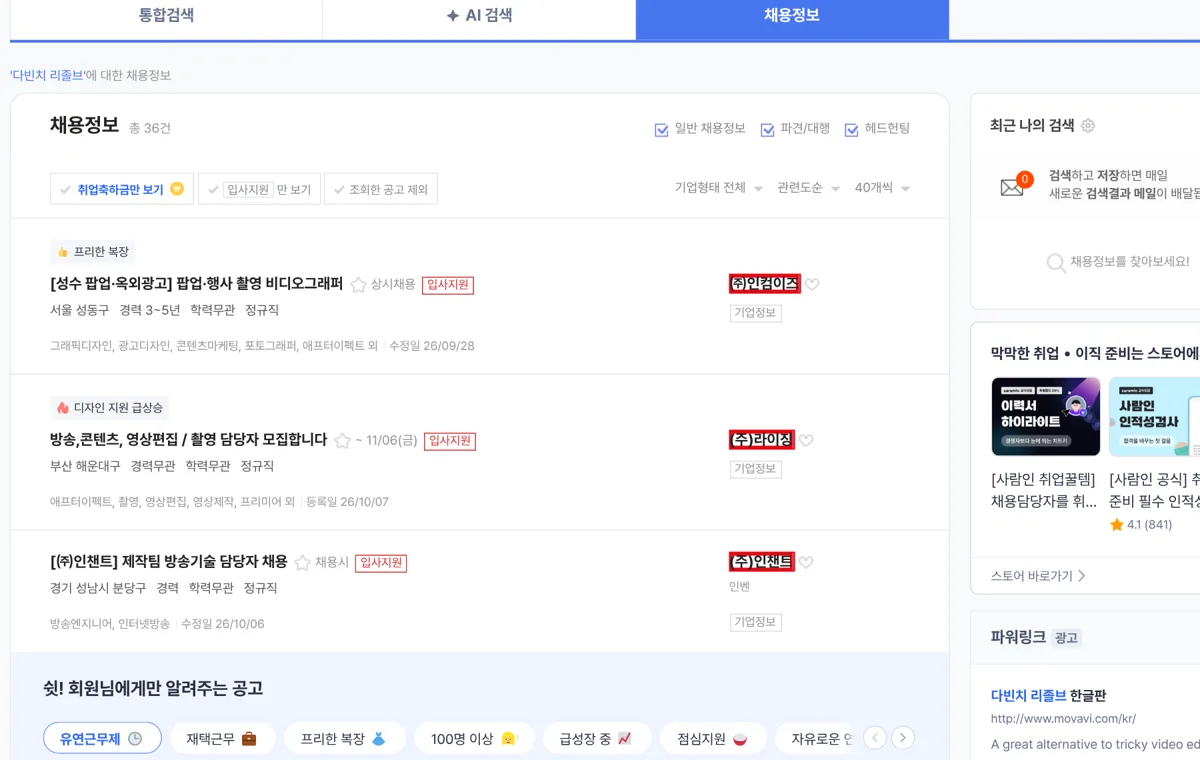Open the 40개씩 per-page dropdown
The image size is (1200, 760).
tap(882, 188)
